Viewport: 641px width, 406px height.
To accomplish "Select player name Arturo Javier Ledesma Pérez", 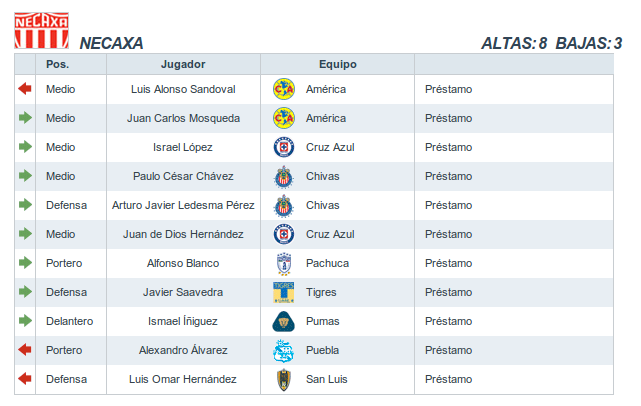I will click(x=183, y=205).
